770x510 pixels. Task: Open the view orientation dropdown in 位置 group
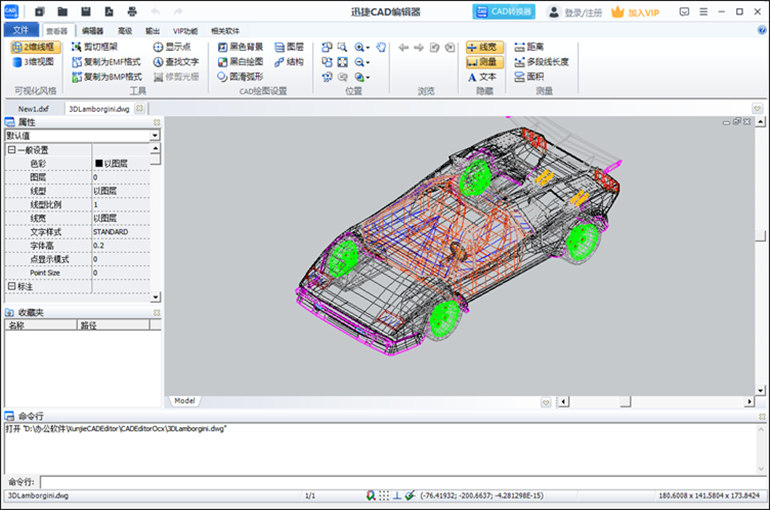pyautogui.click(x=368, y=77)
